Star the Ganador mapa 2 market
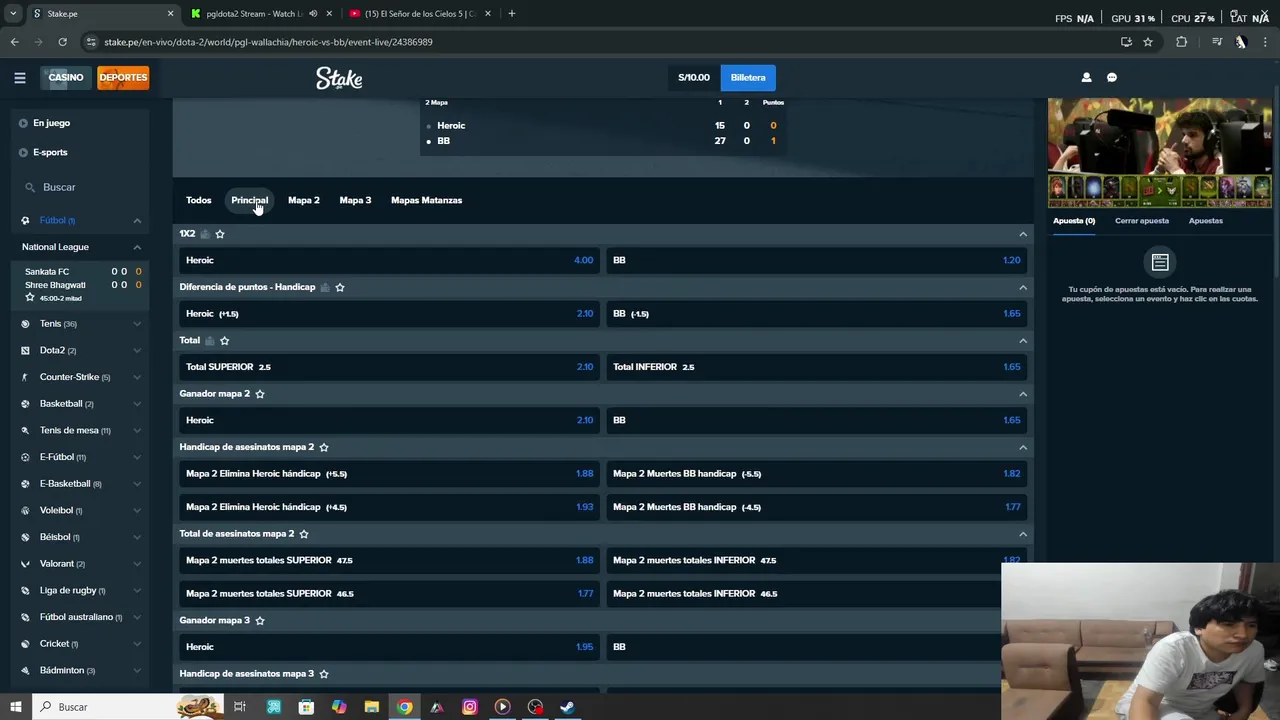Screen dimensions: 1280x720 tap(260, 394)
